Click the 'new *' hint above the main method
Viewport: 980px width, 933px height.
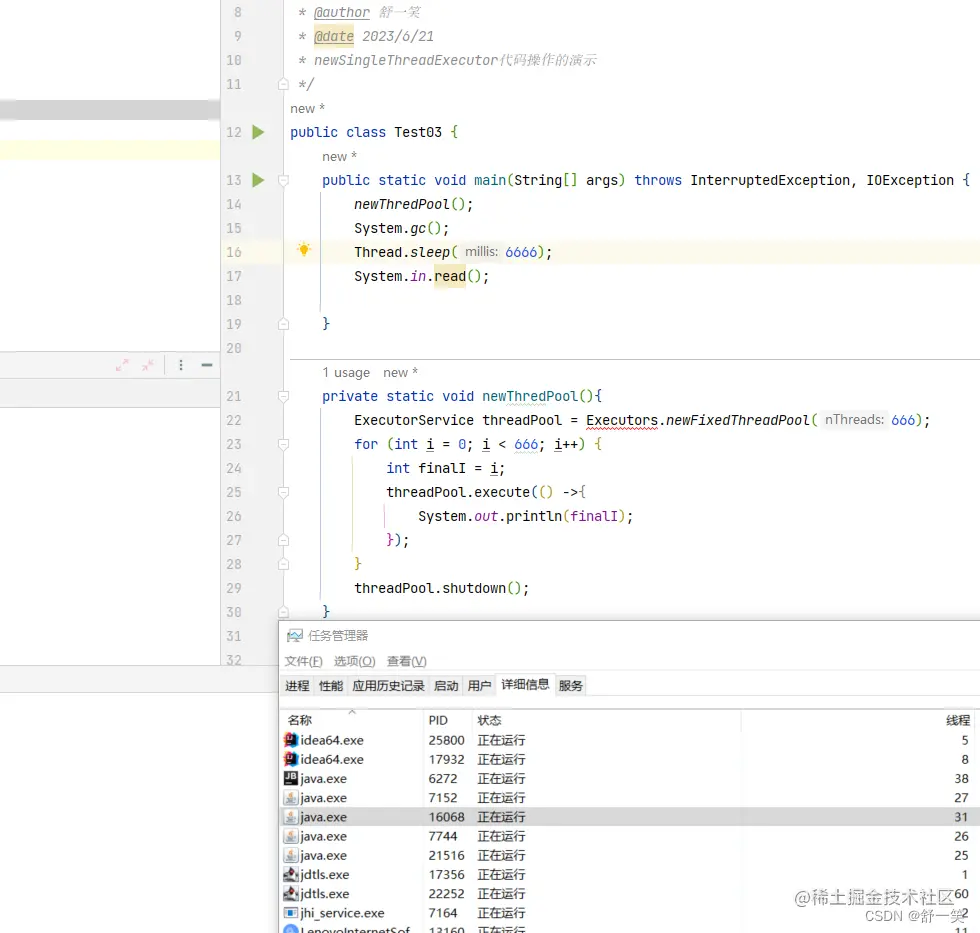339,156
